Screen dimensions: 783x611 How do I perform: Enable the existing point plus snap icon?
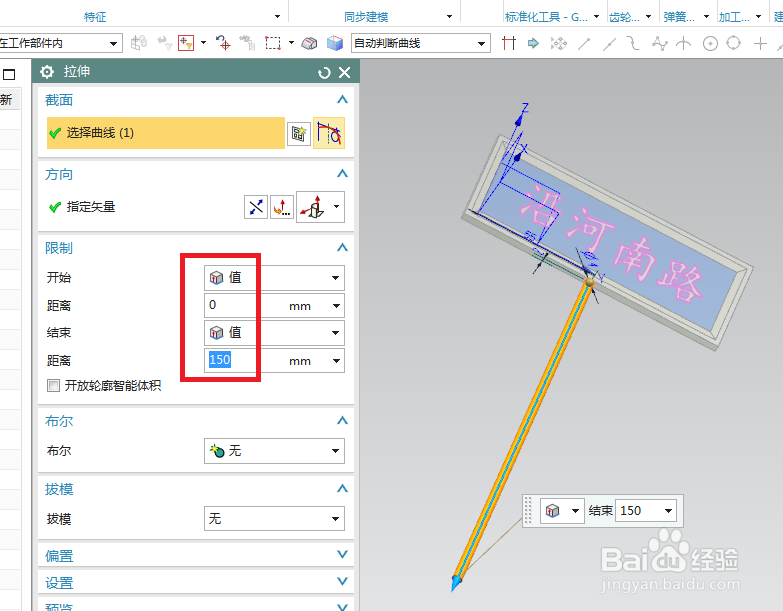pos(760,44)
